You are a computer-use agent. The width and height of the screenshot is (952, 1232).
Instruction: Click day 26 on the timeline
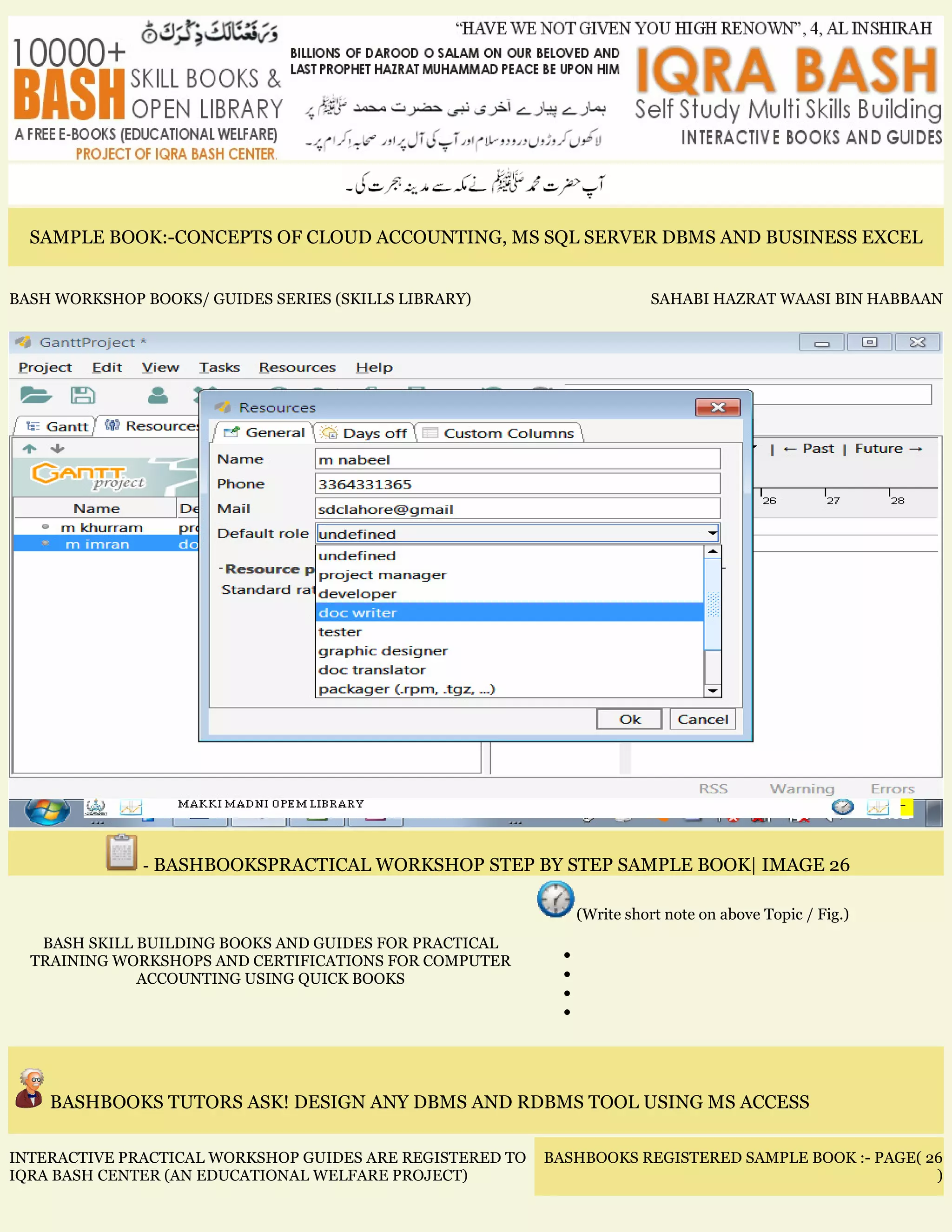769,500
